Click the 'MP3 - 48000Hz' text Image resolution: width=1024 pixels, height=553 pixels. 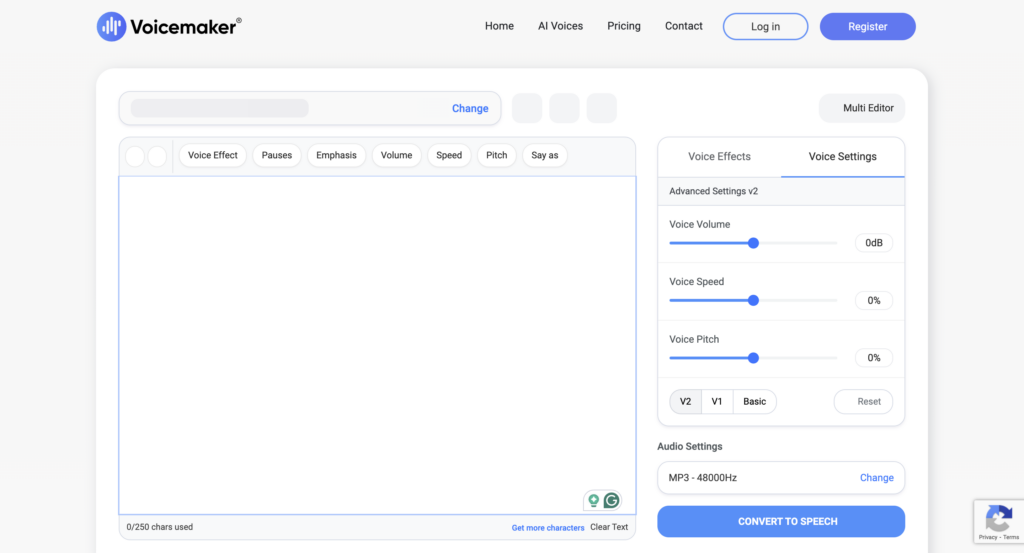click(x=703, y=478)
